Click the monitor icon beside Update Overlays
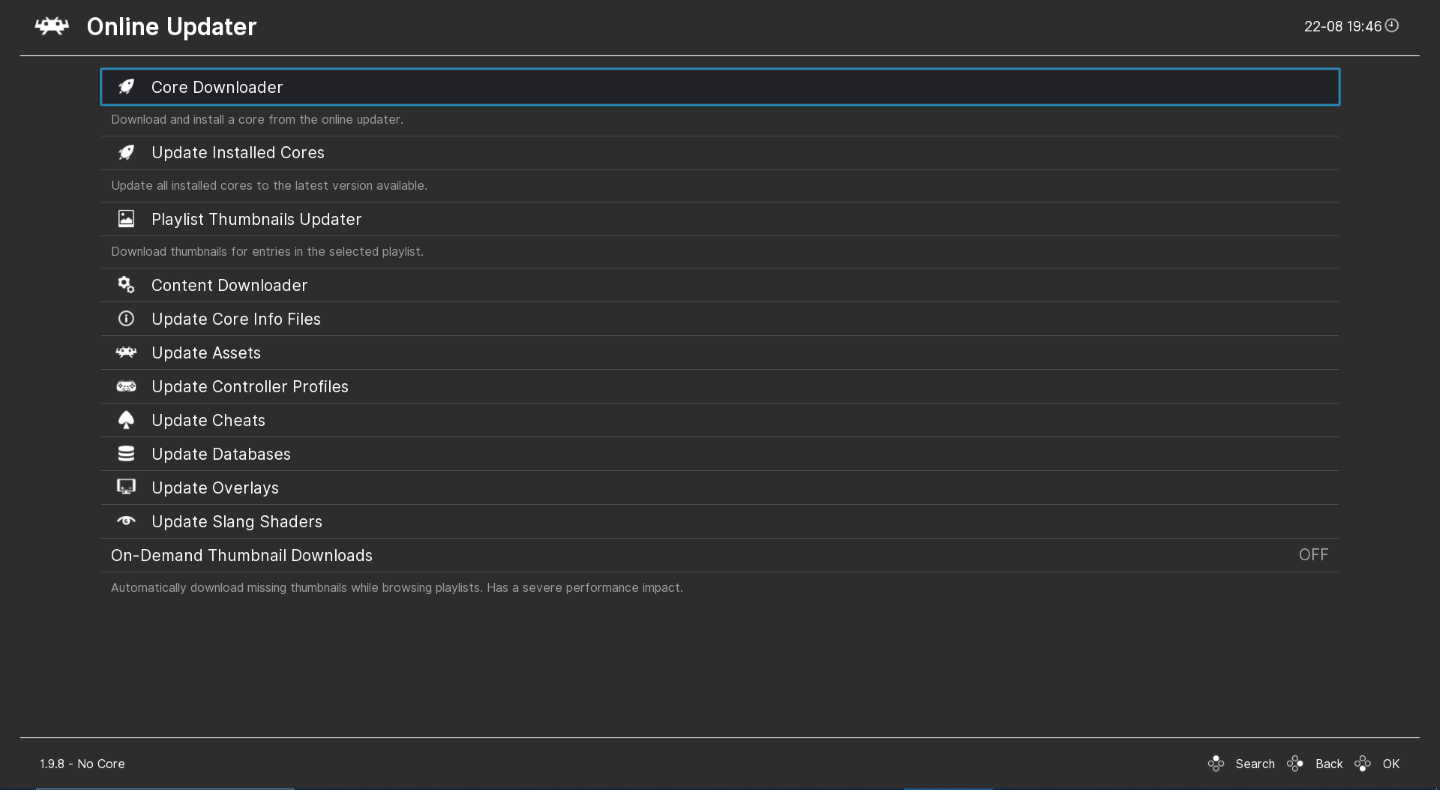The height and width of the screenshot is (790, 1440). pos(126,487)
